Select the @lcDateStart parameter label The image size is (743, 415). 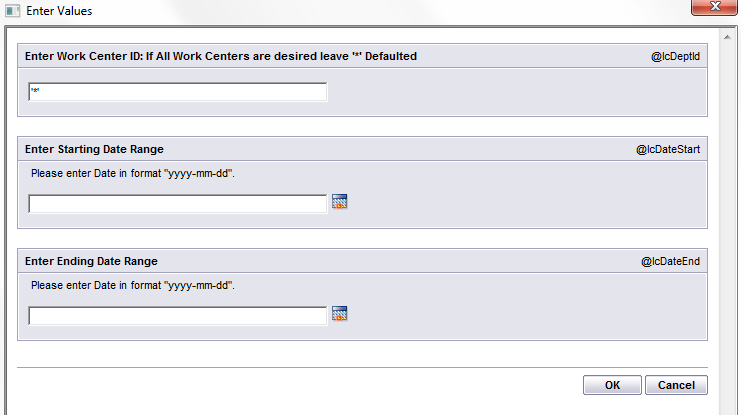[668, 149]
